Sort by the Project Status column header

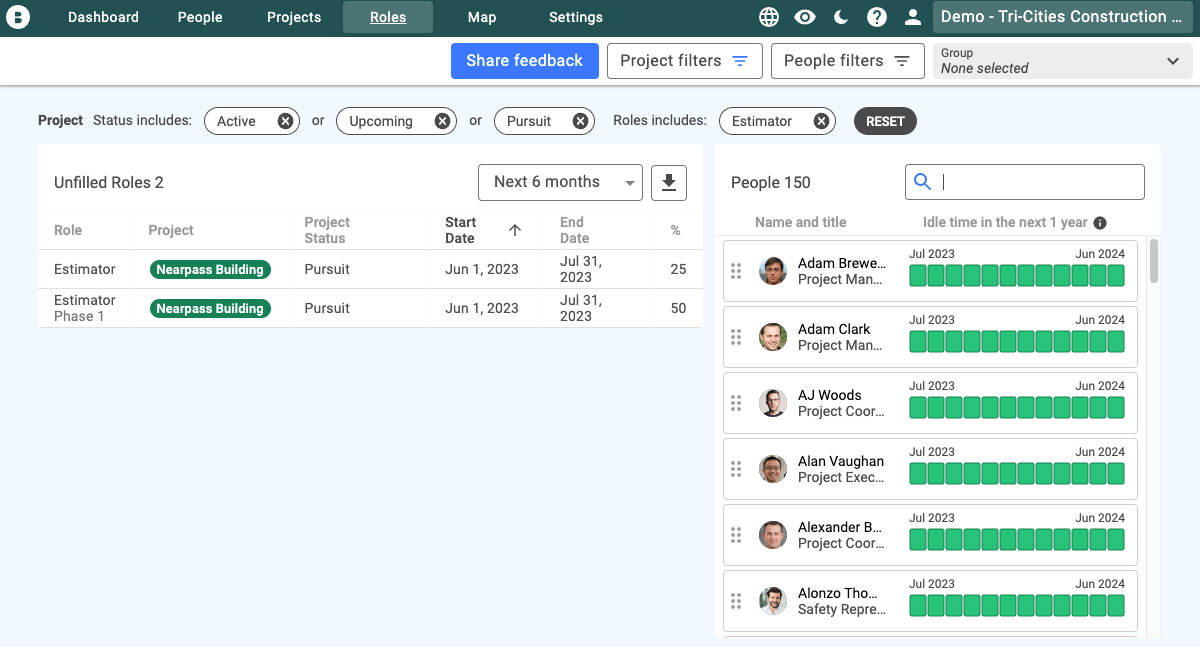327,230
